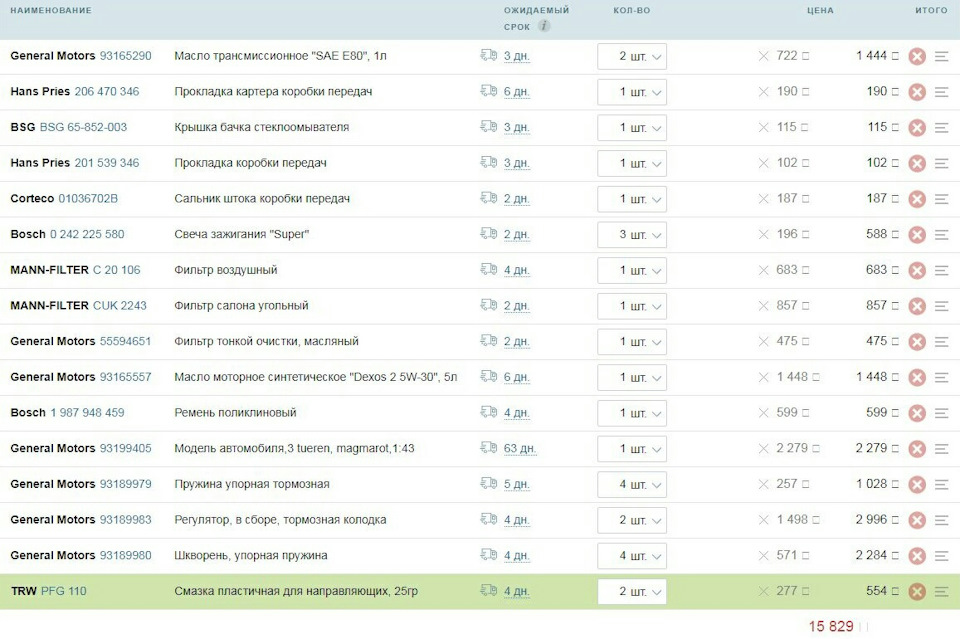Open quantity dropdown for General Motors 93189979
This screenshot has width=960, height=639.
632,484
